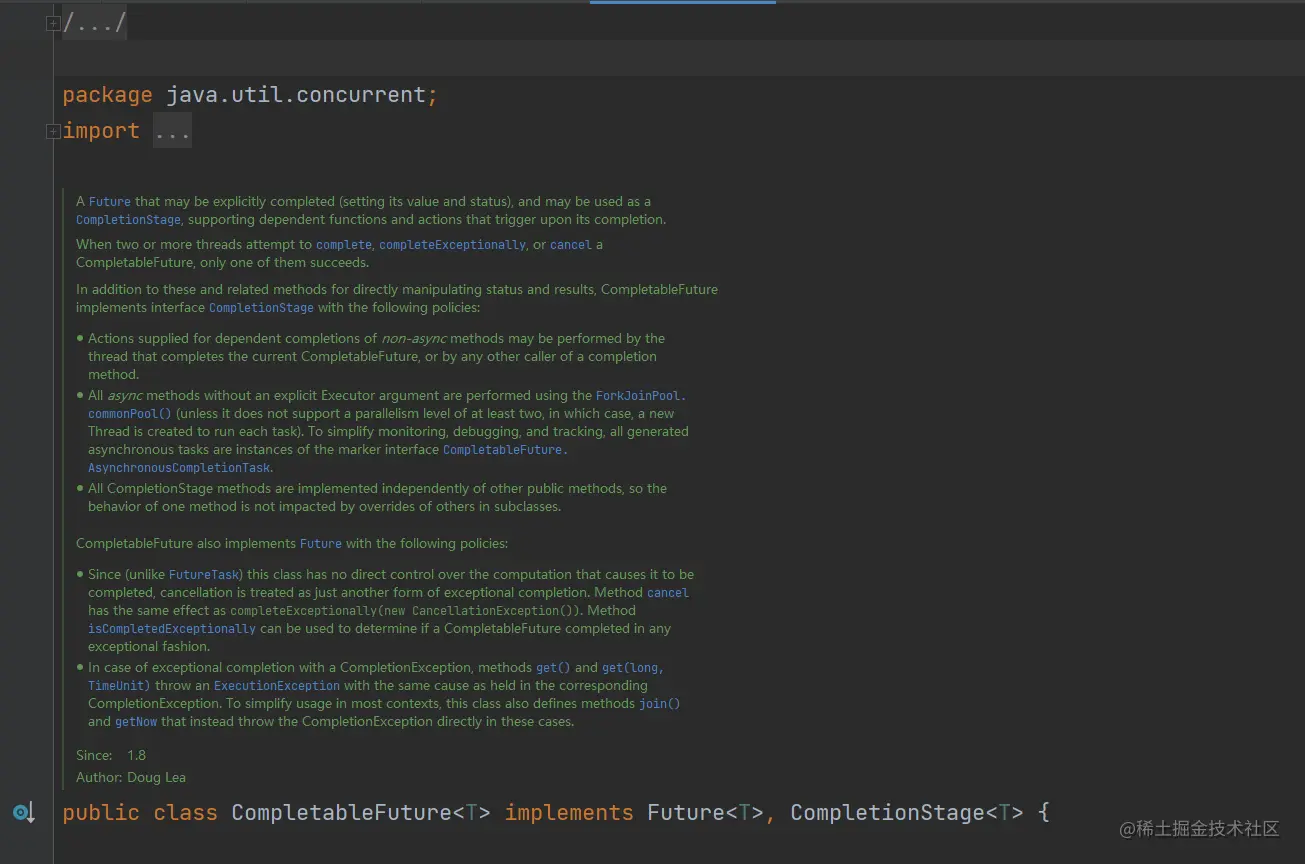Click the folded "..." placeholder after import
This screenshot has width=1305, height=864.
(x=172, y=131)
